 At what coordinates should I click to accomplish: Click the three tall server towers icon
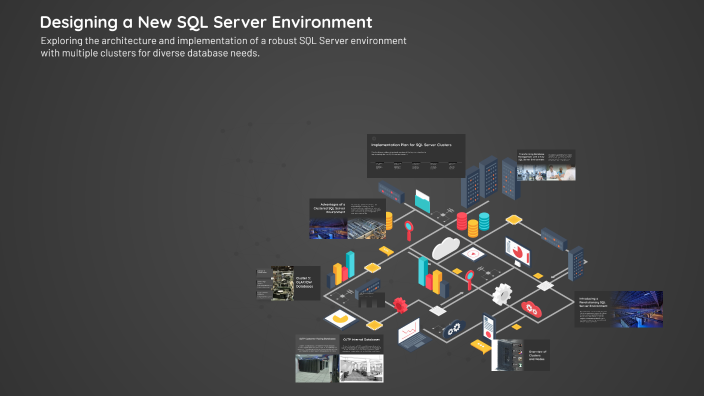490,181
